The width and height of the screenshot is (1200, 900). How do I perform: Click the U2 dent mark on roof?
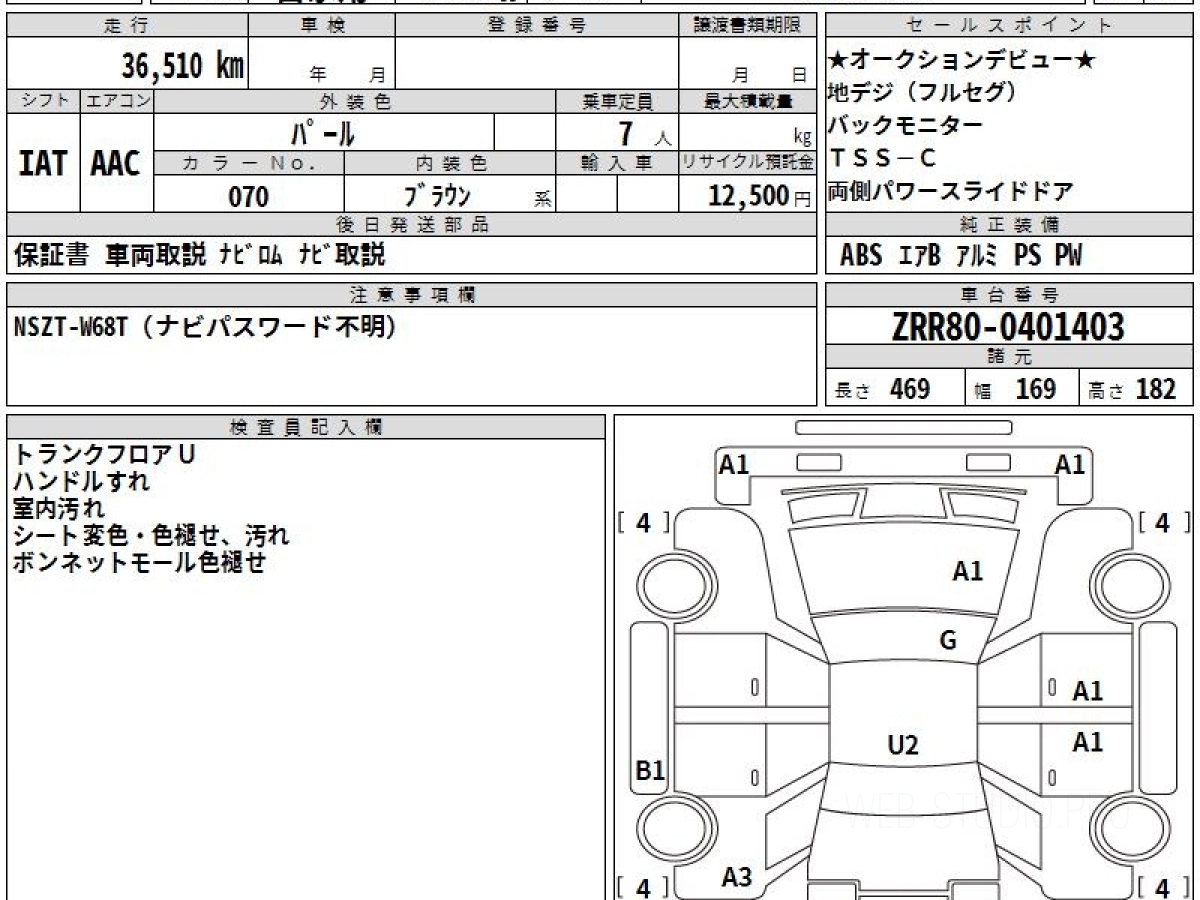(x=903, y=745)
